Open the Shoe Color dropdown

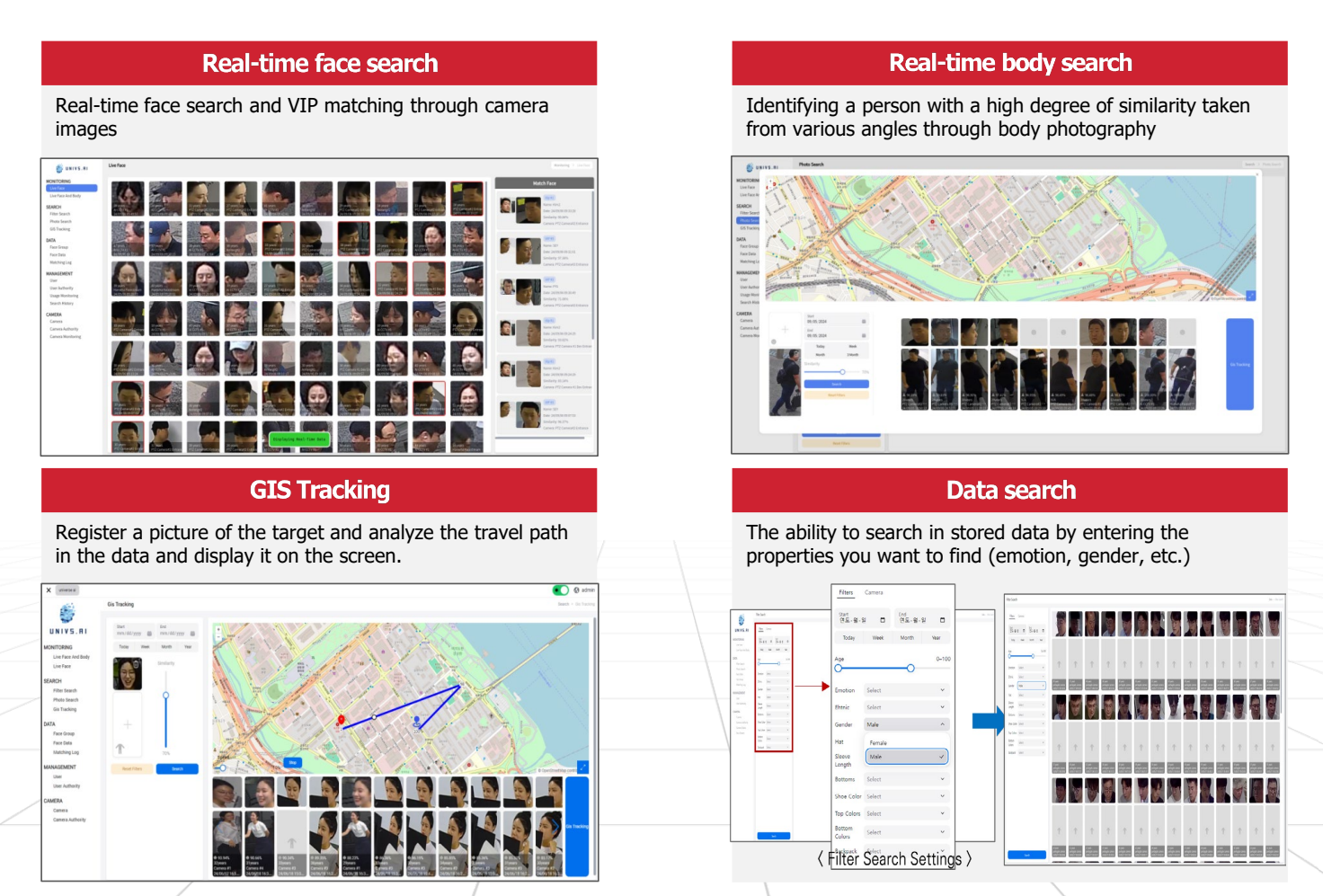(x=906, y=796)
